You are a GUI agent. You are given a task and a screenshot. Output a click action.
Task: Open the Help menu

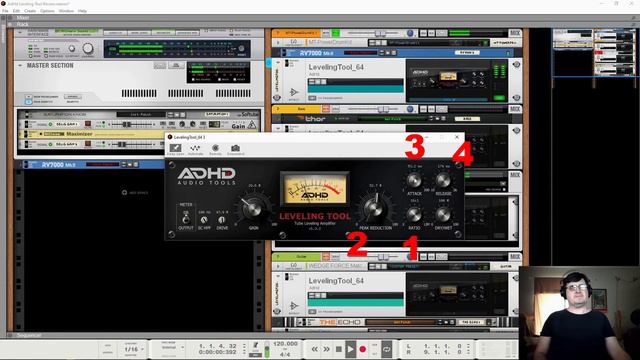tap(82, 11)
